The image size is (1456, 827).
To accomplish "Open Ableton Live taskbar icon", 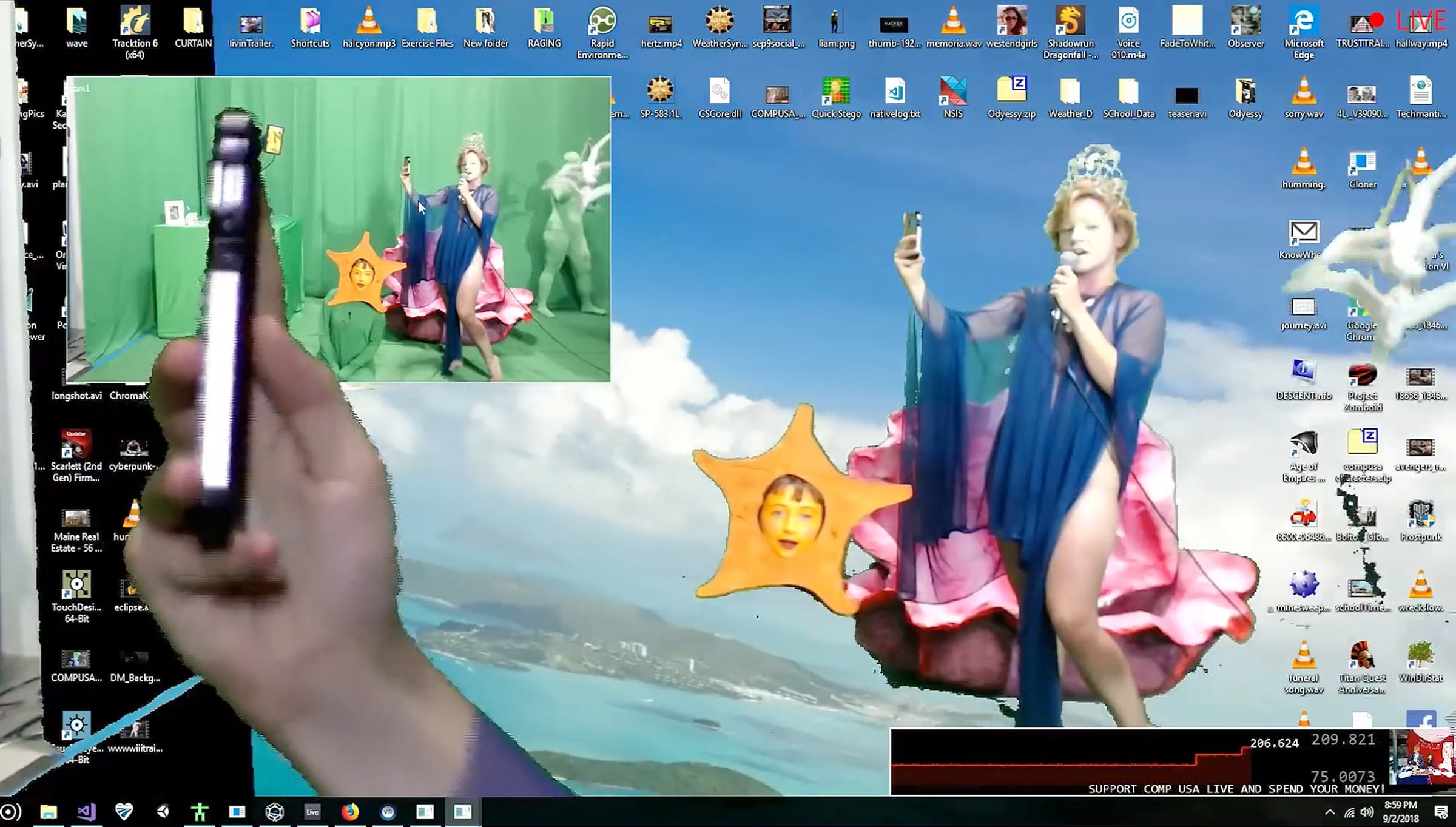I will coord(312,811).
